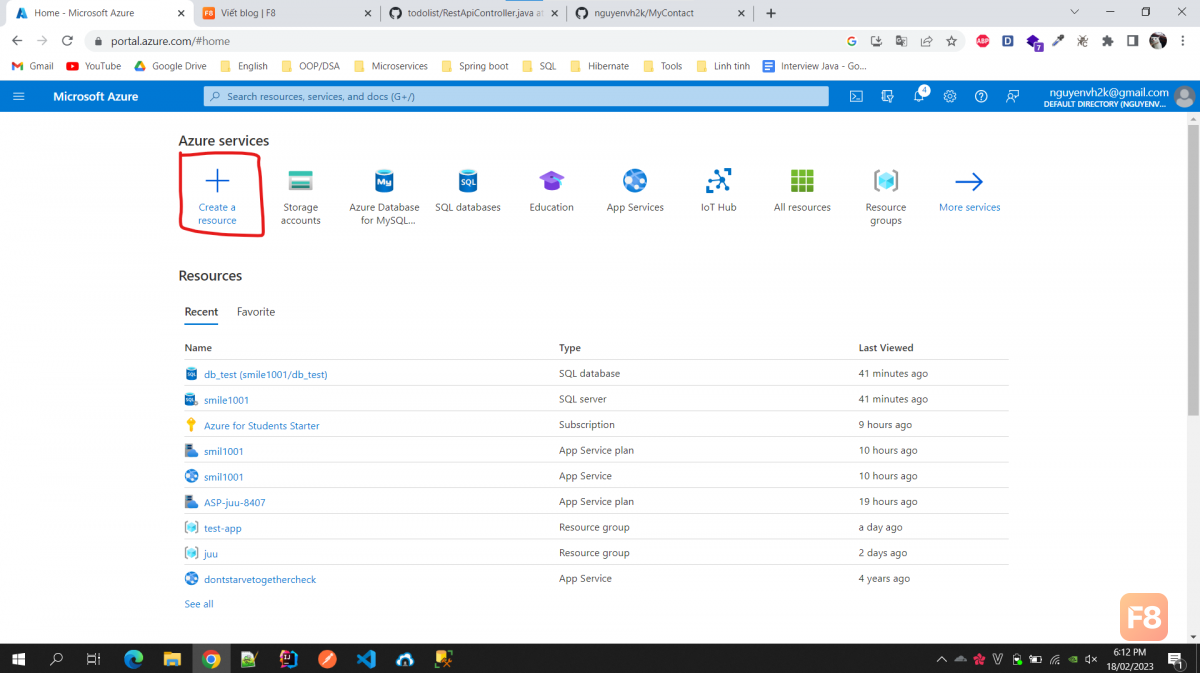Open the Google Drive bookmark

(x=171, y=66)
